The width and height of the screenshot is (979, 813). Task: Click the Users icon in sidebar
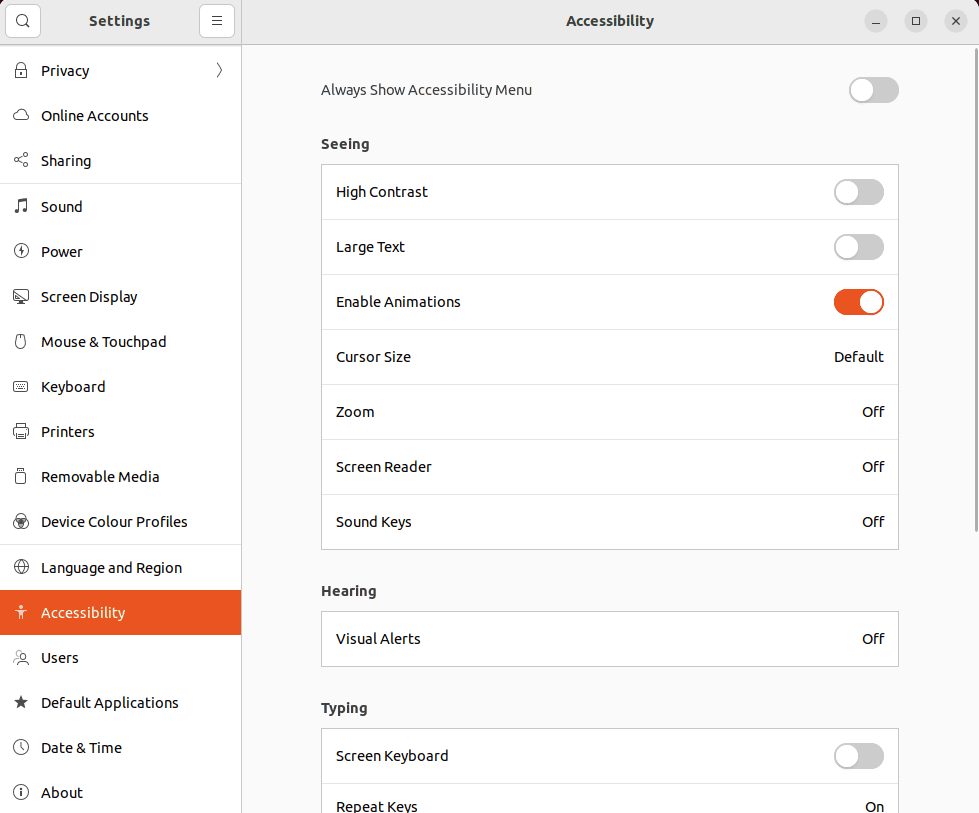click(21, 658)
